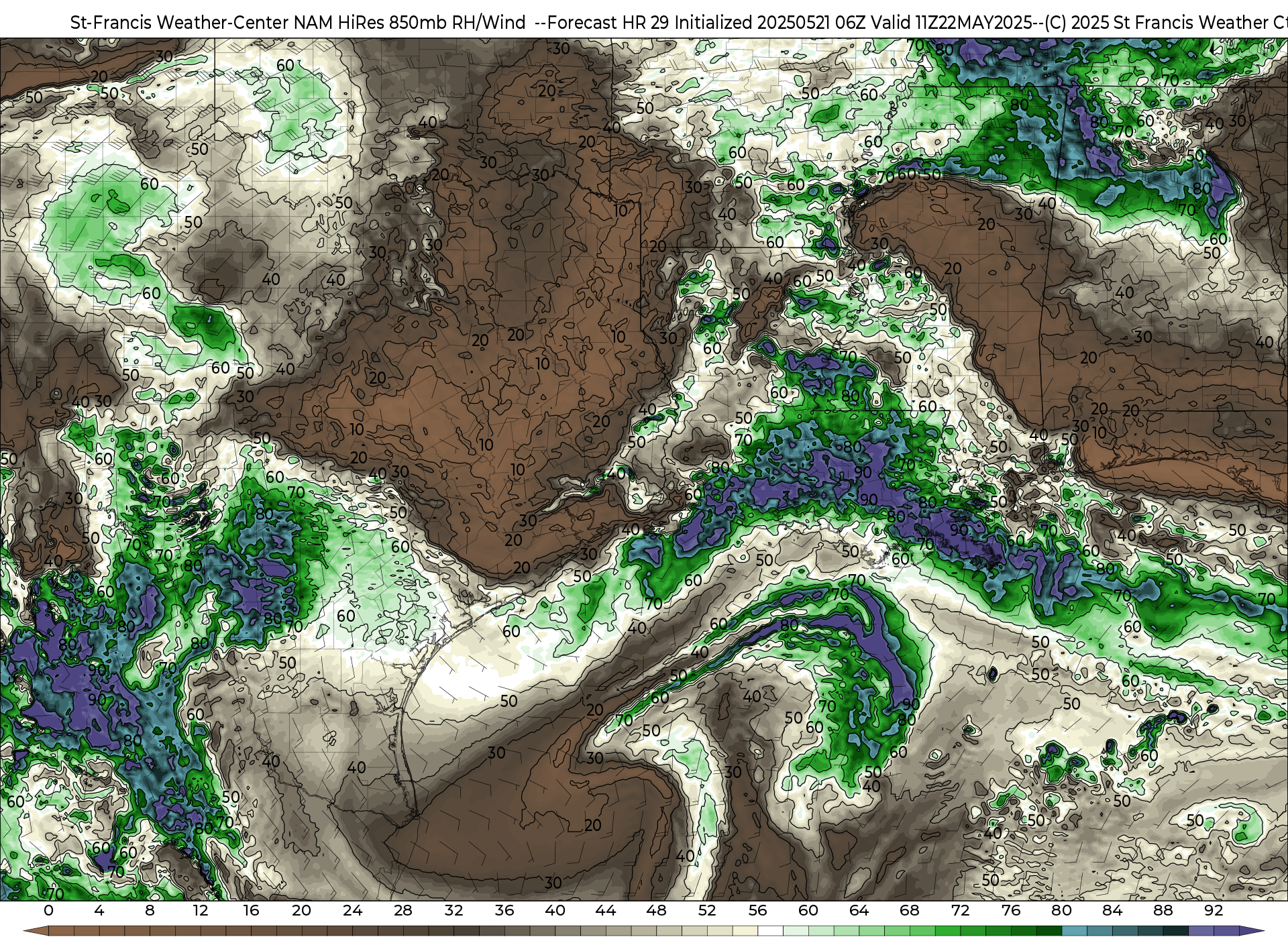
Task: Click the colorbar tick label 68
Action: click(910, 910)
